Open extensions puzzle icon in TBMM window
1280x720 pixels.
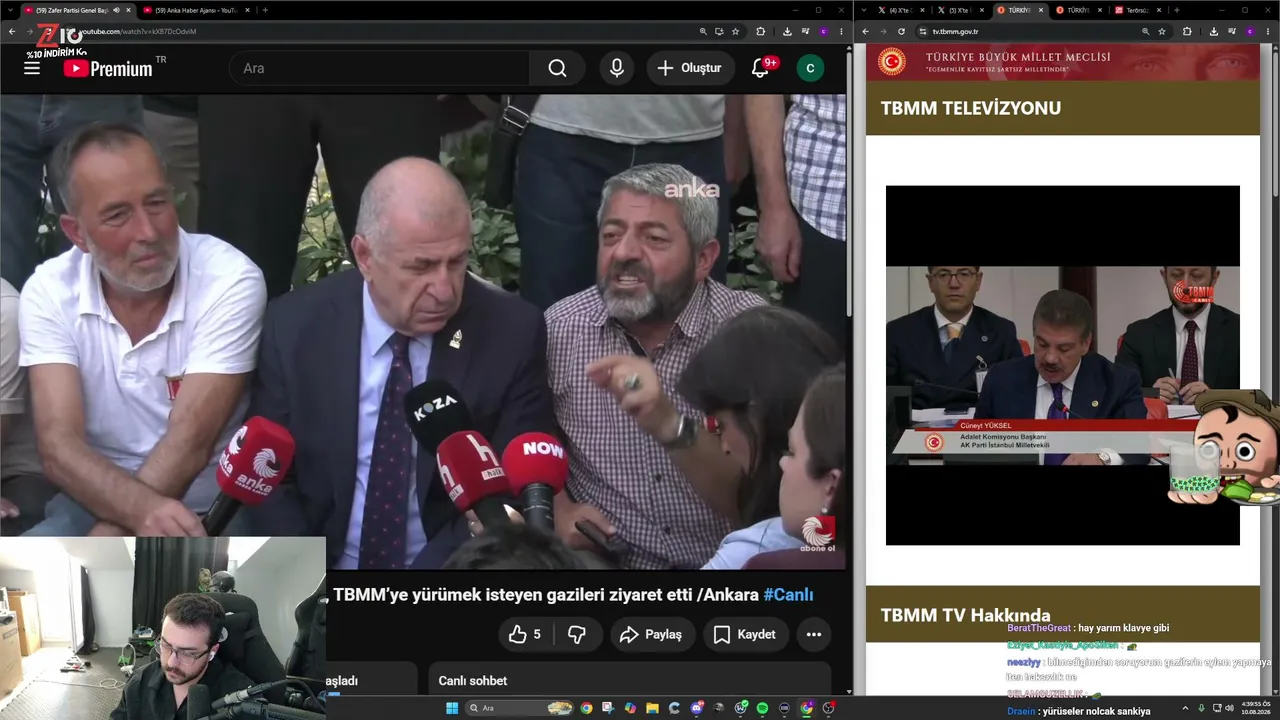pyautogui.click(x=1187, y=32)
